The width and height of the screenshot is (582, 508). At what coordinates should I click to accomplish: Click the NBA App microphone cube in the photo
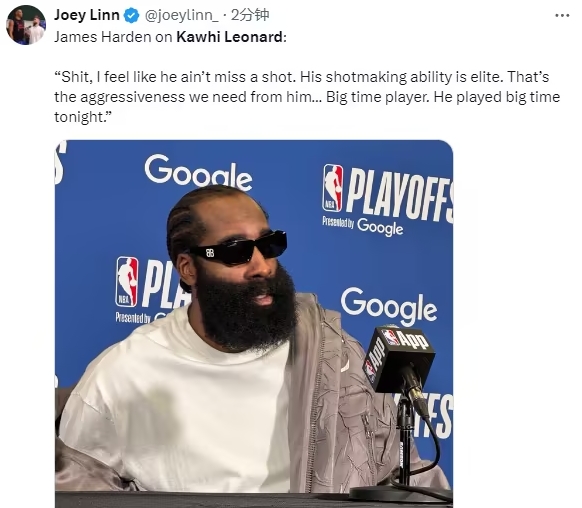pyautogui.click(x=399, y=358)
